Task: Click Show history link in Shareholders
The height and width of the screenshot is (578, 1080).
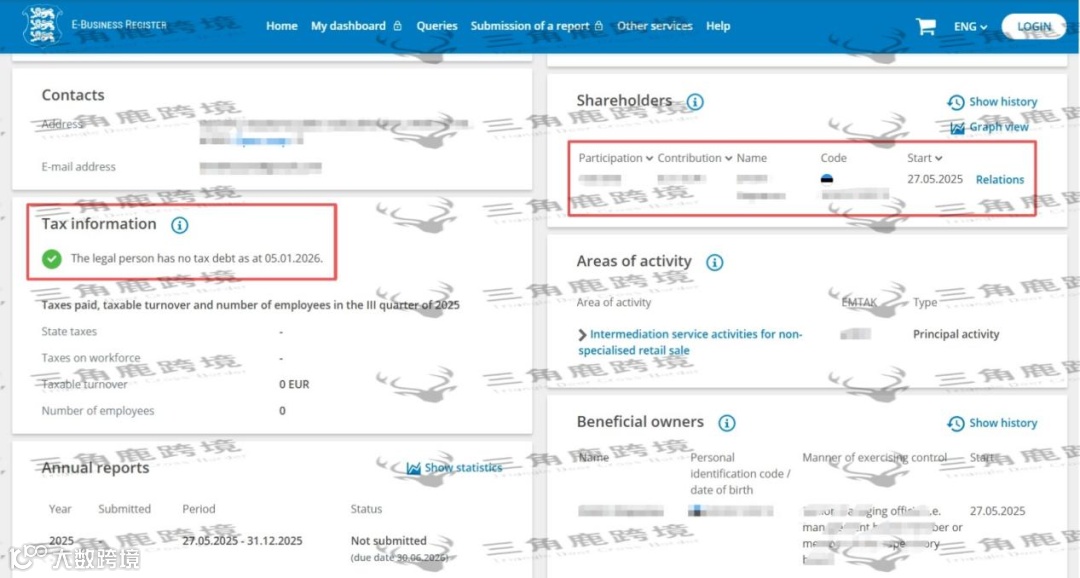Action: [x=1003, y=102]
